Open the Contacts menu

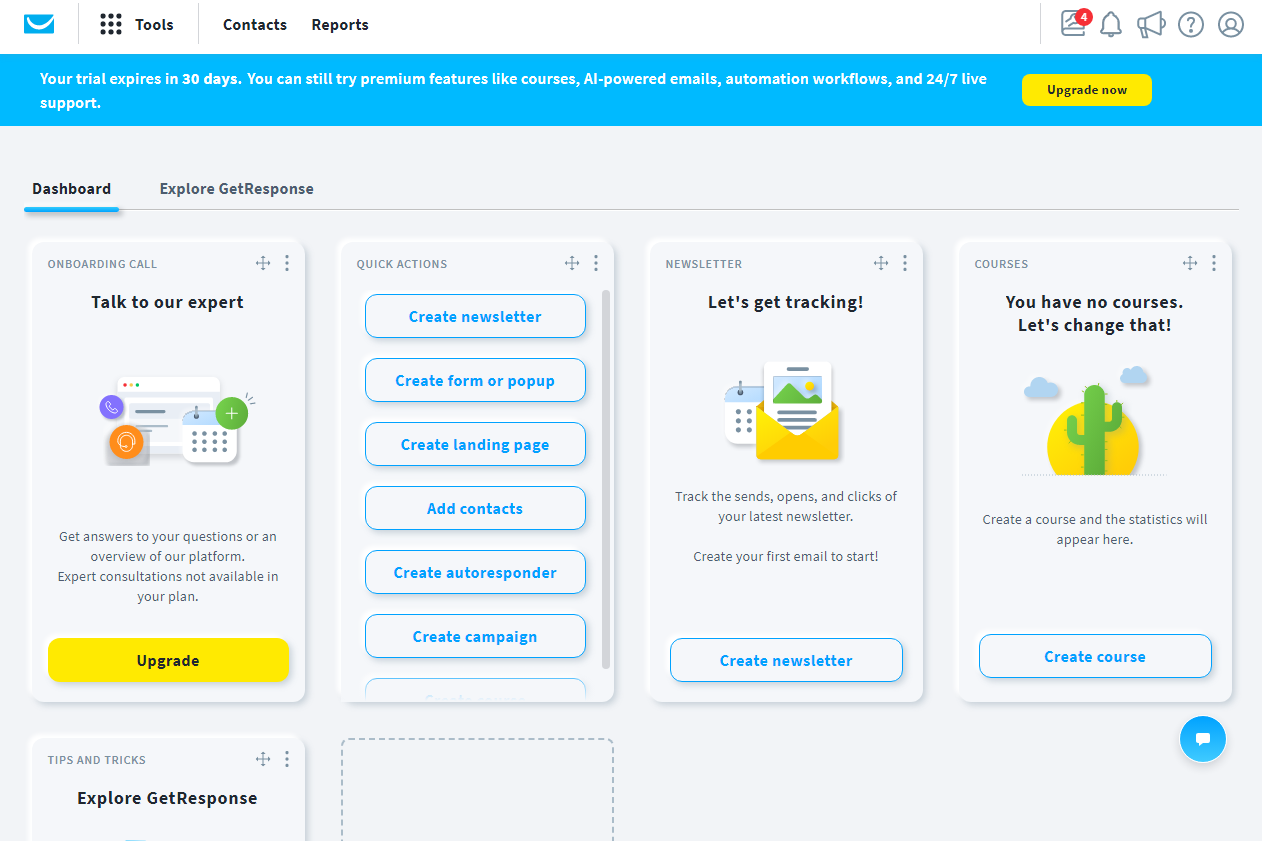click(x=255, y=25)
